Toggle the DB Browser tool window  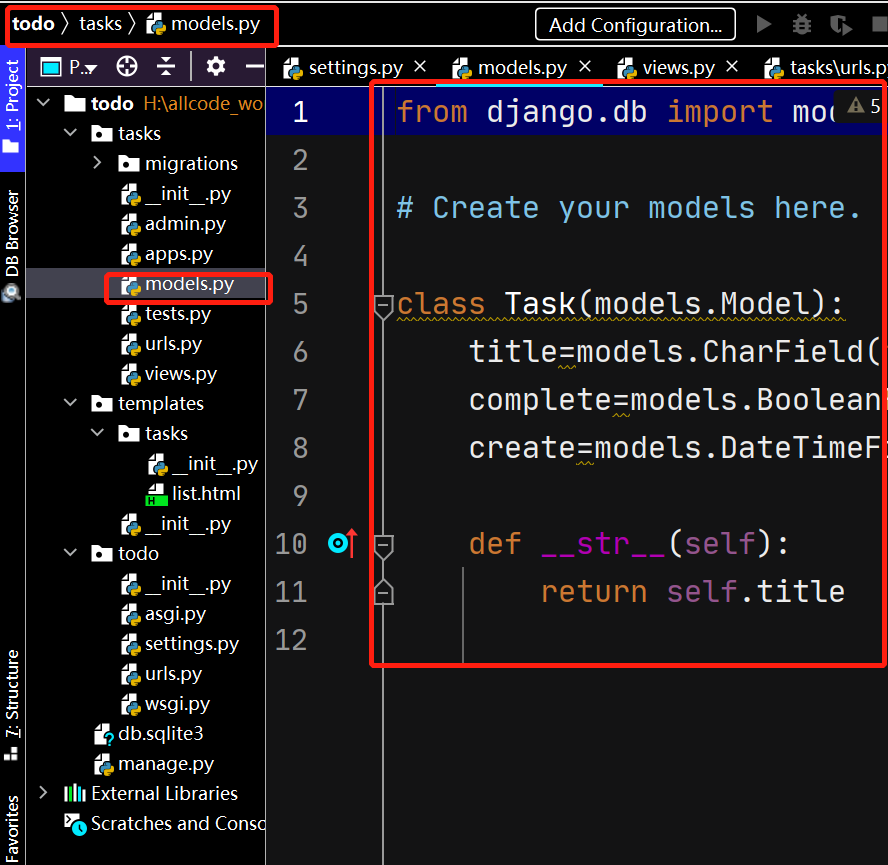click(12, 244)
